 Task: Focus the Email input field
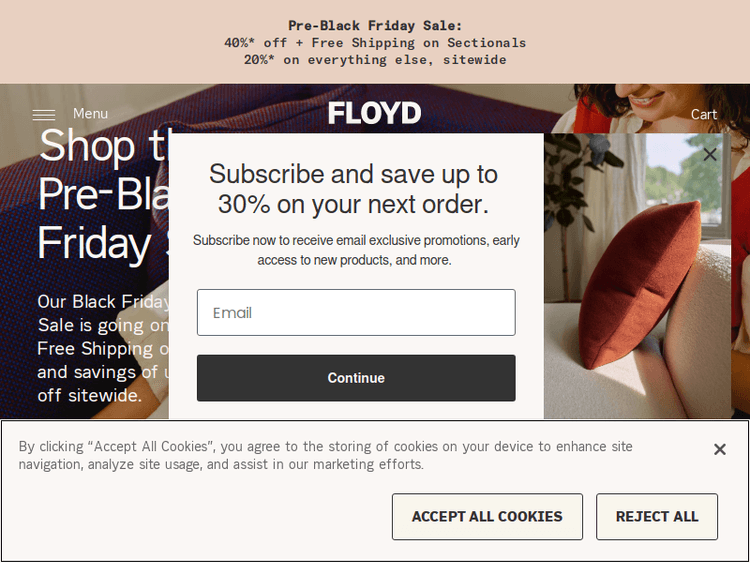(356, 313)
